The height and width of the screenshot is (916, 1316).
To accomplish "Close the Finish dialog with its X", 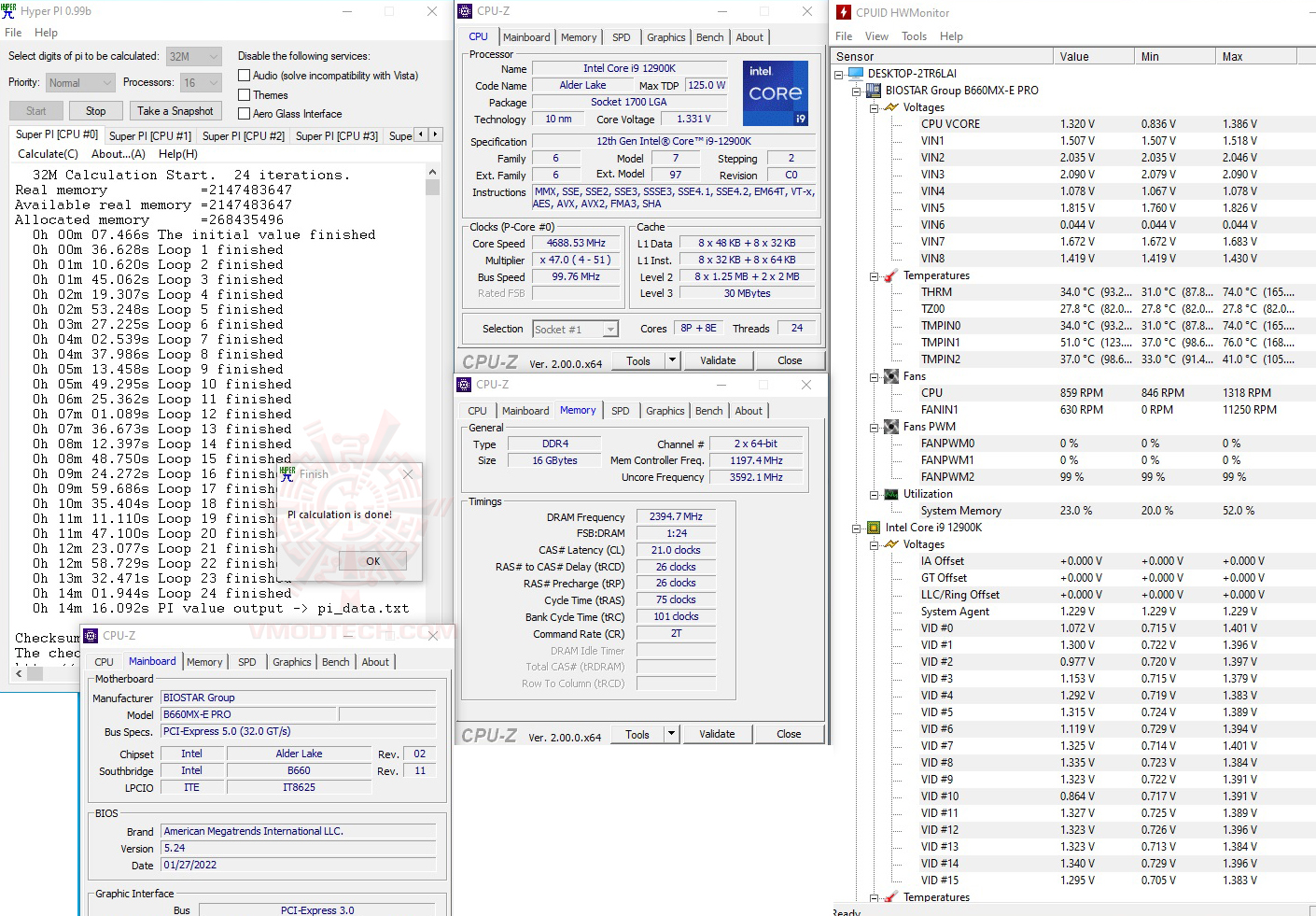I will [408, 474].
